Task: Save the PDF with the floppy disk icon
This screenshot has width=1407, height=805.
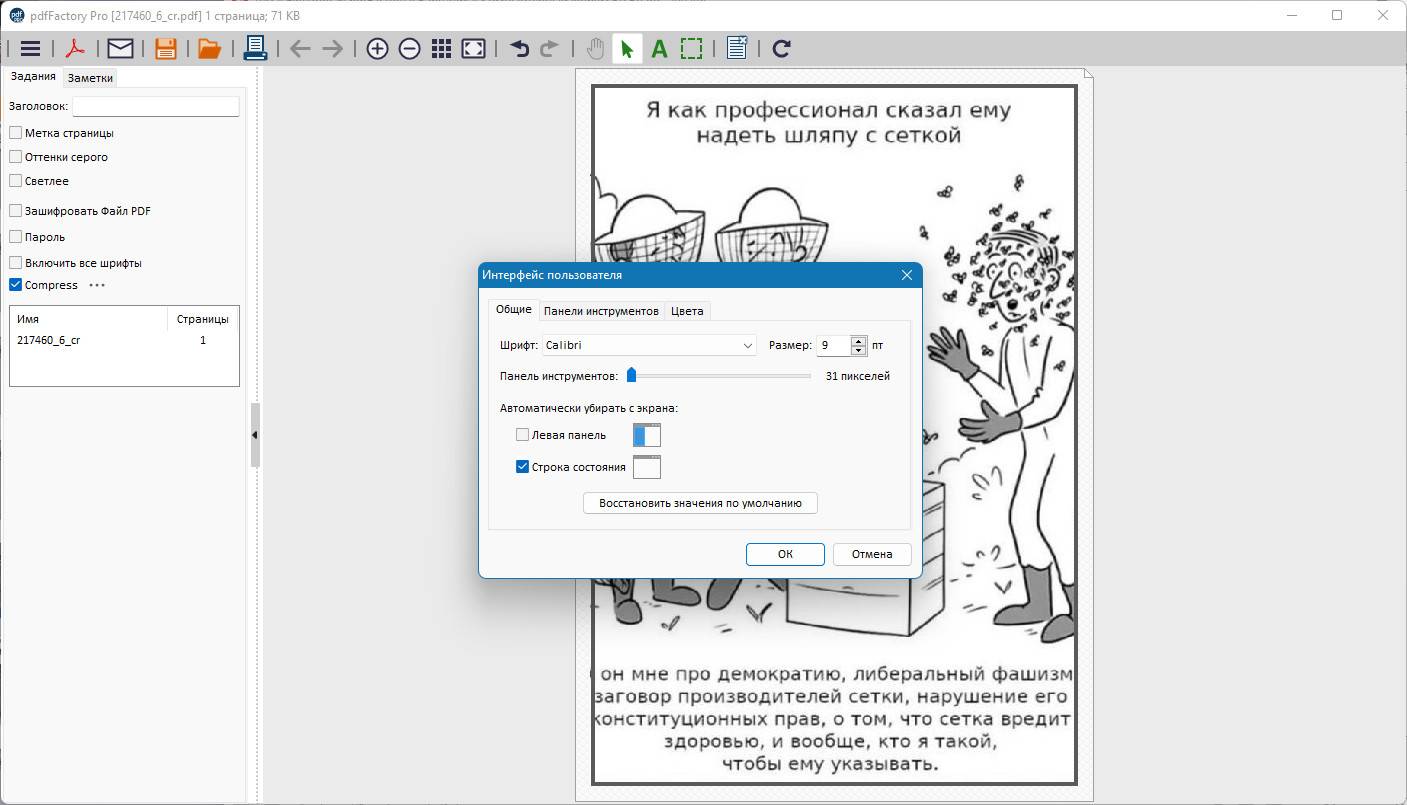Action: click(165, 49)
